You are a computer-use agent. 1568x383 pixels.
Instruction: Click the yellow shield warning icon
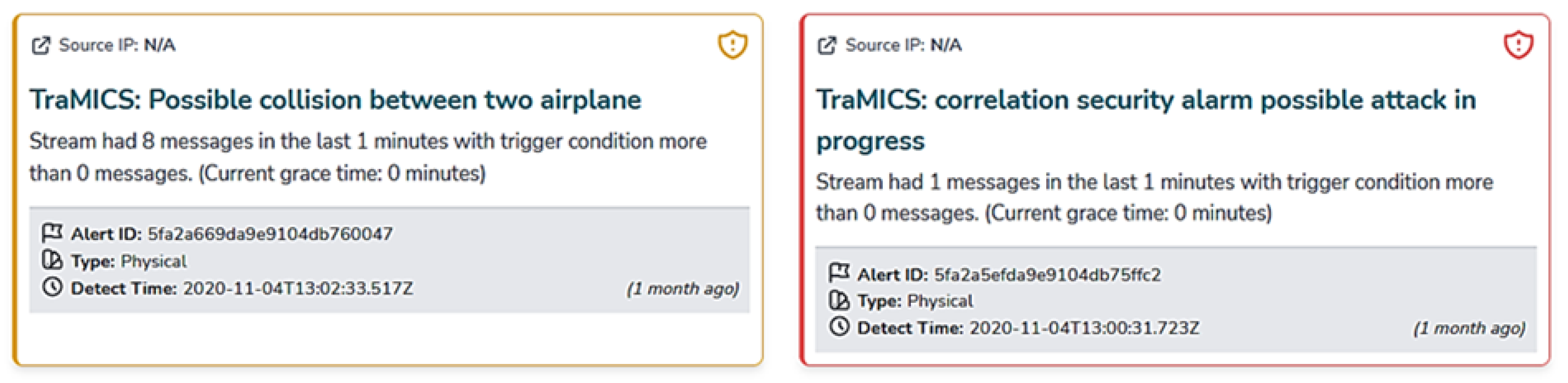click(732, 45)
